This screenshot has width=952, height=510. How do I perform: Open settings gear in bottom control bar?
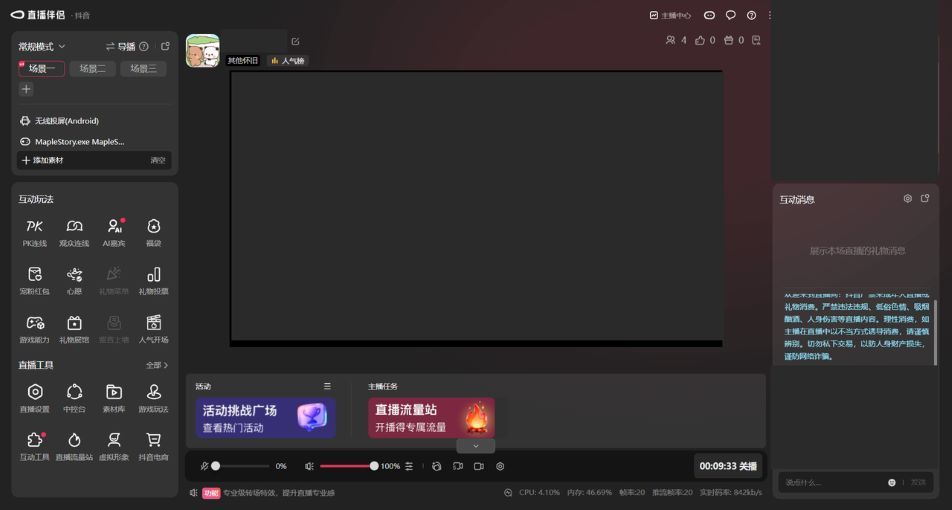click(x=500, y=466)
